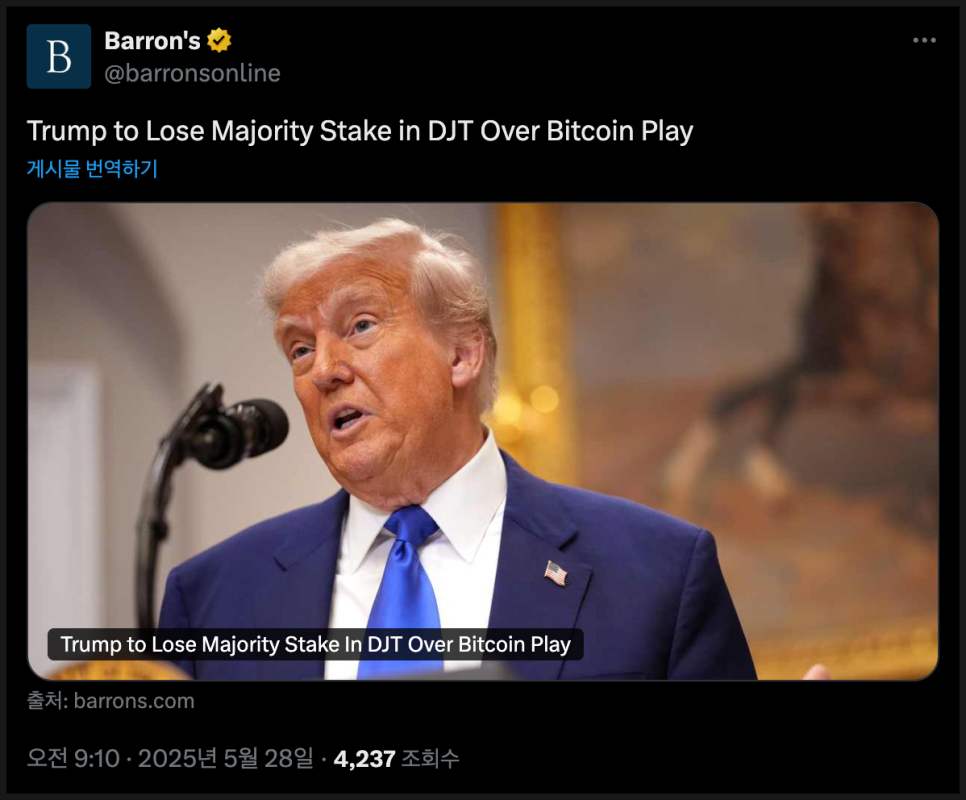Click the gold verified badge
The height and width of the screenshot is (800, 966).
click(219, 41)
